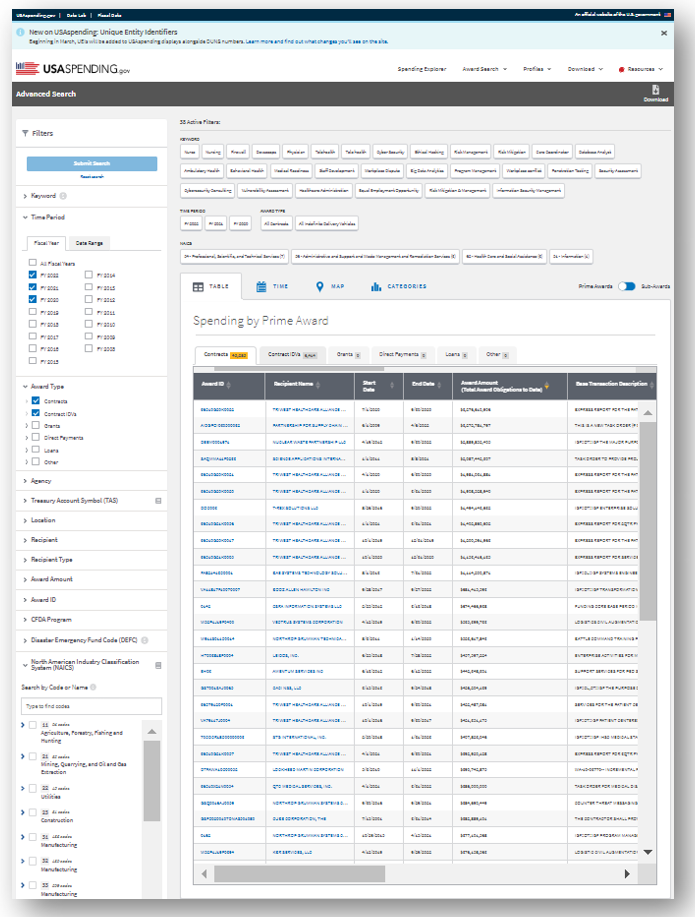Open the Profiles dropdown menu
The height and width of the screenshot is (917, 695).
tap(537, 69)
